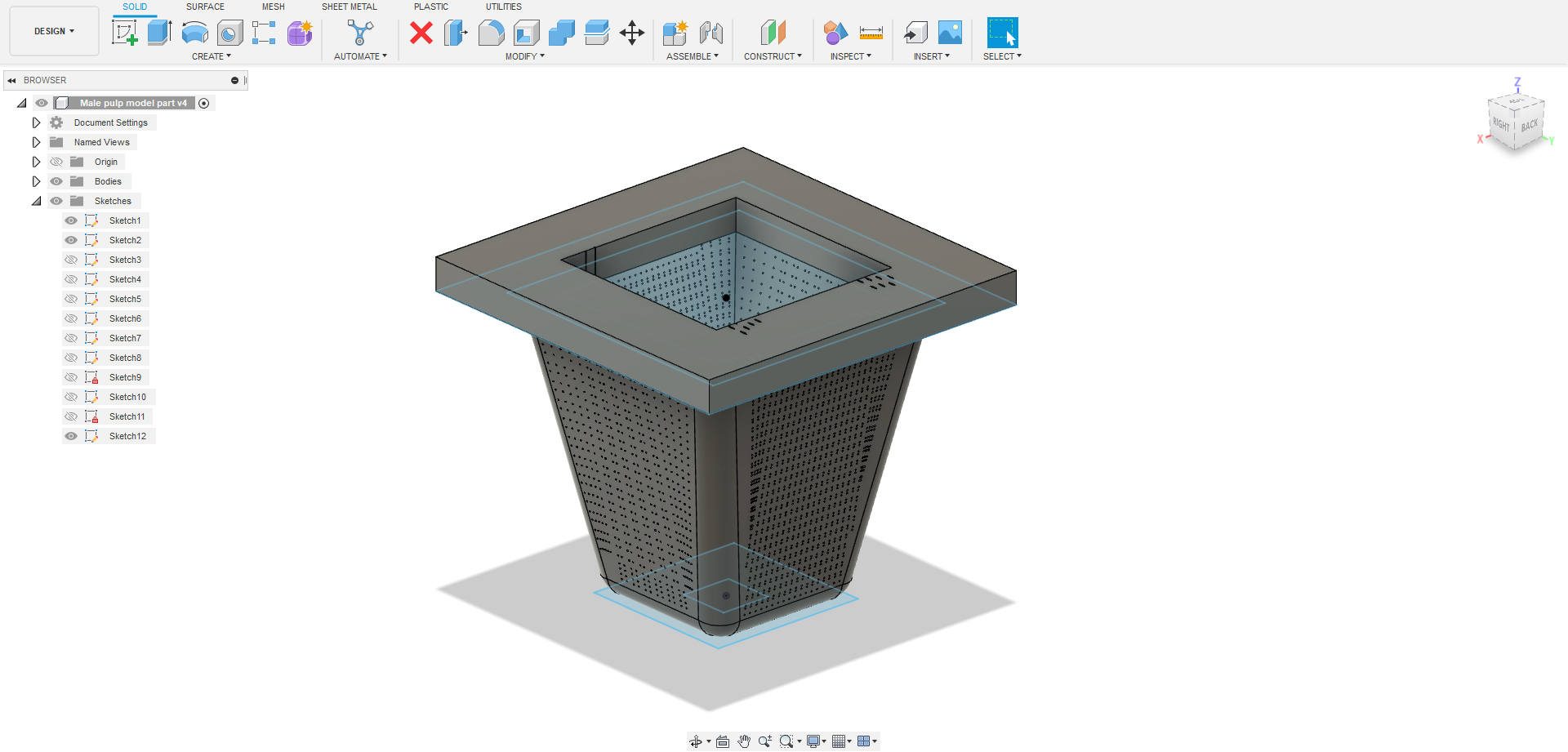This screenshot has height=752, width=1568.
Task: Open Display Settings monitor icon
Action: pos(813,741)
